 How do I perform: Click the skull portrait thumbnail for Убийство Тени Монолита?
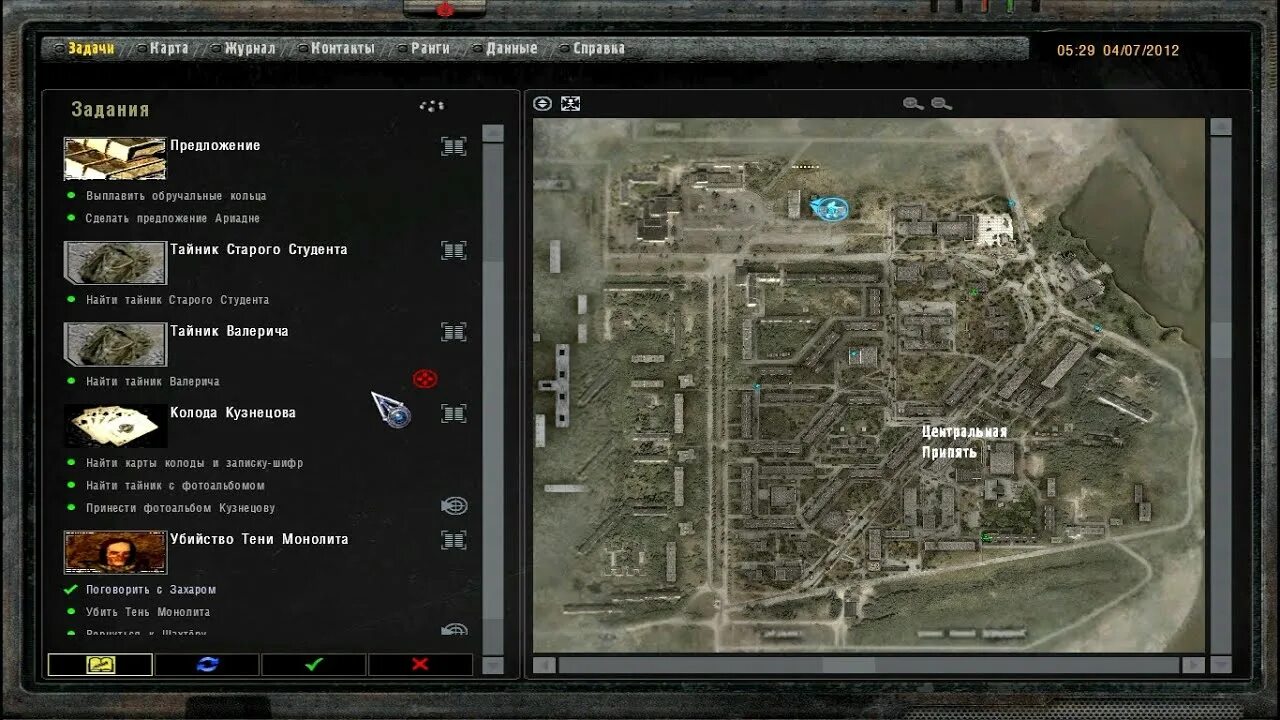pyautogui.click(x=115, y=552)
